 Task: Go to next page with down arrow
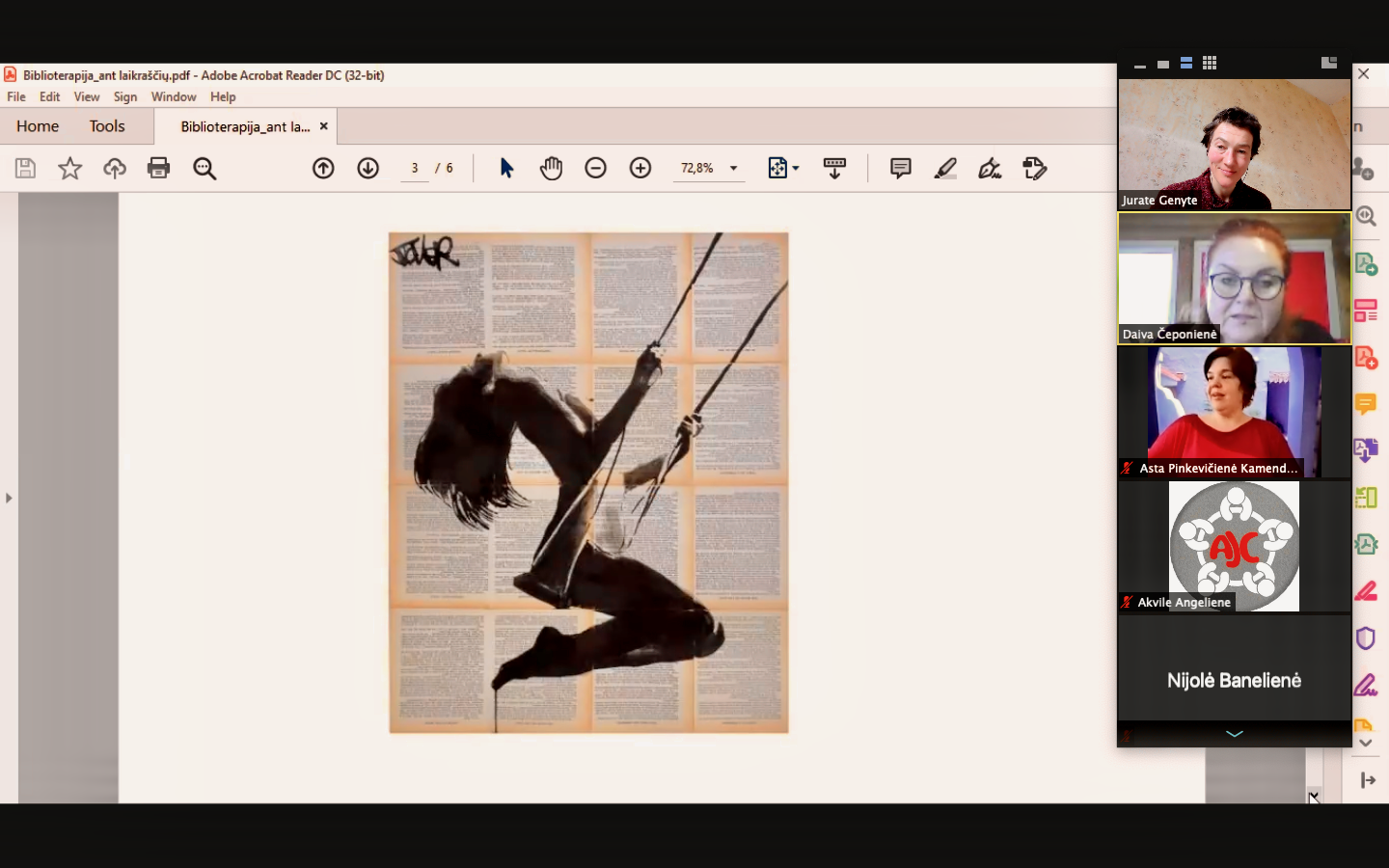point(368,169)
